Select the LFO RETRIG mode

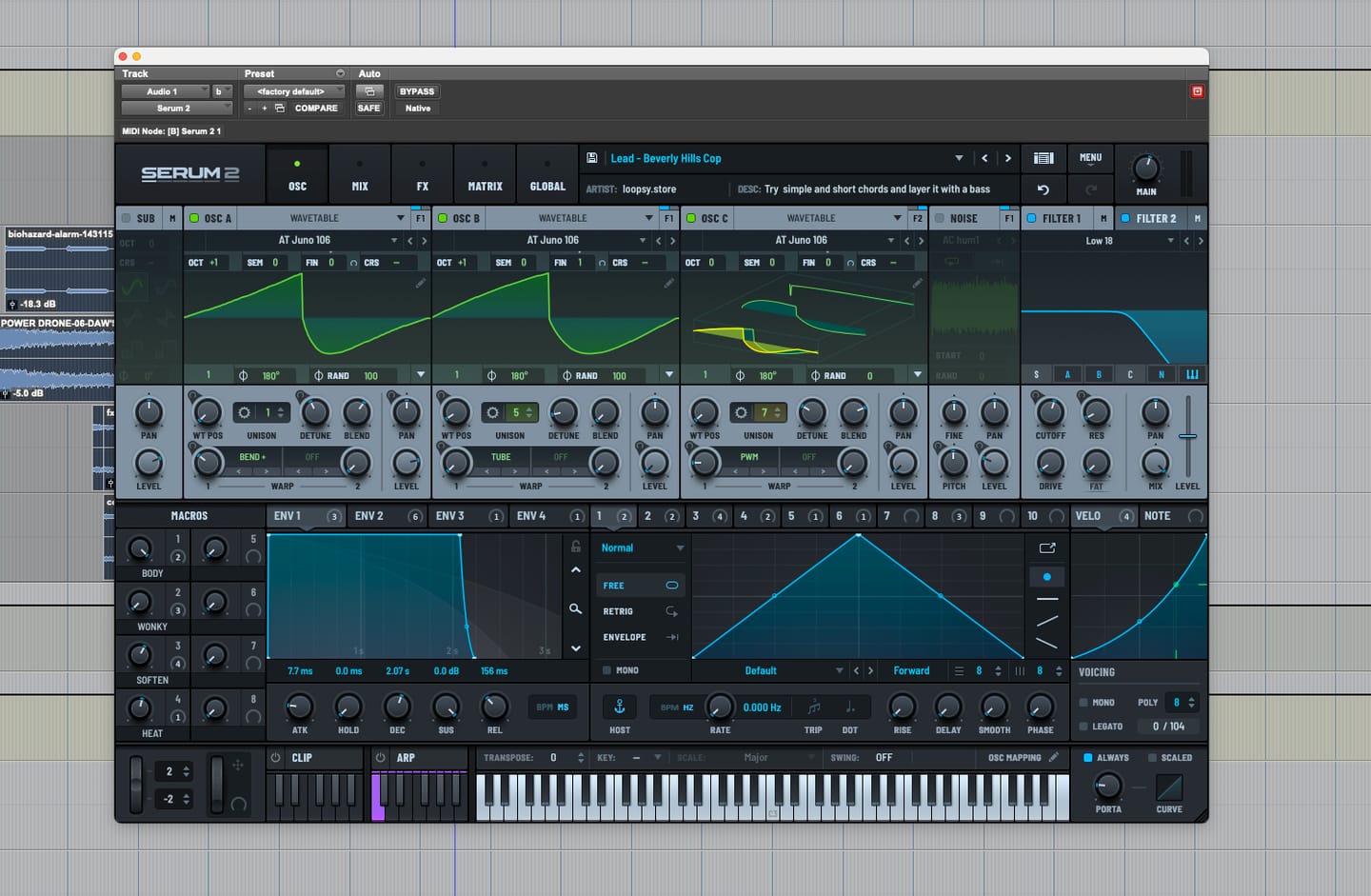point(641,611)
